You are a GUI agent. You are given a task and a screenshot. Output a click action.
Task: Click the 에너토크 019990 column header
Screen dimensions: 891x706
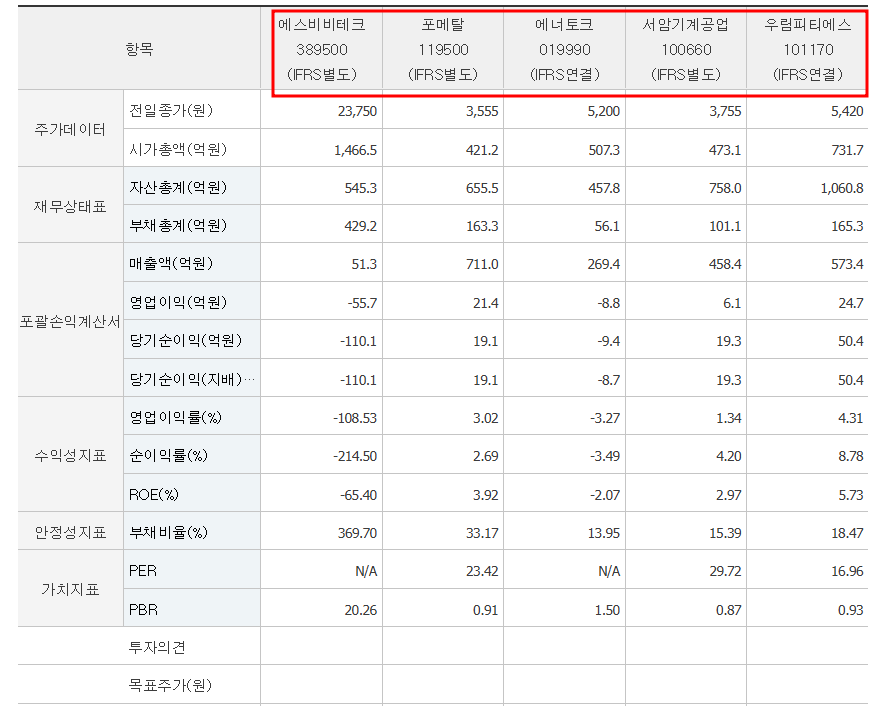tap(565, 49)
